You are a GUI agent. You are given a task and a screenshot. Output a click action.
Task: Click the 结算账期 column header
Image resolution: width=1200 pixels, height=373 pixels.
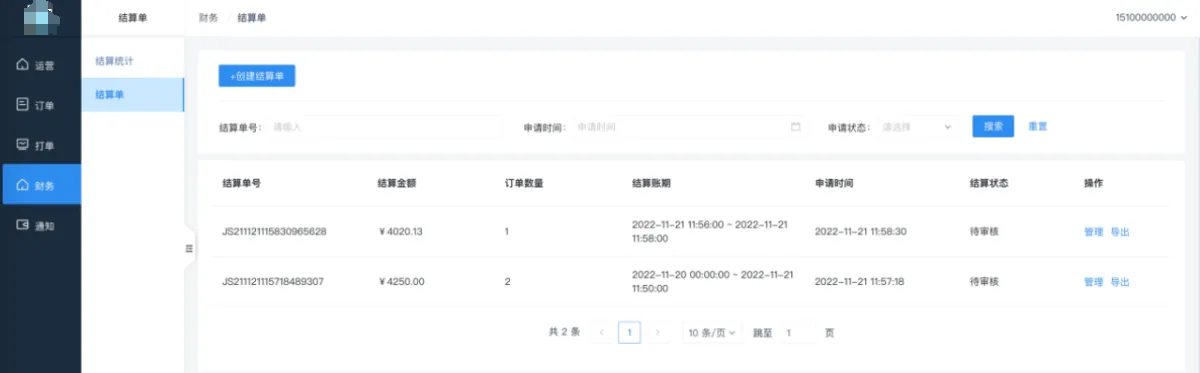pos(652,184)
